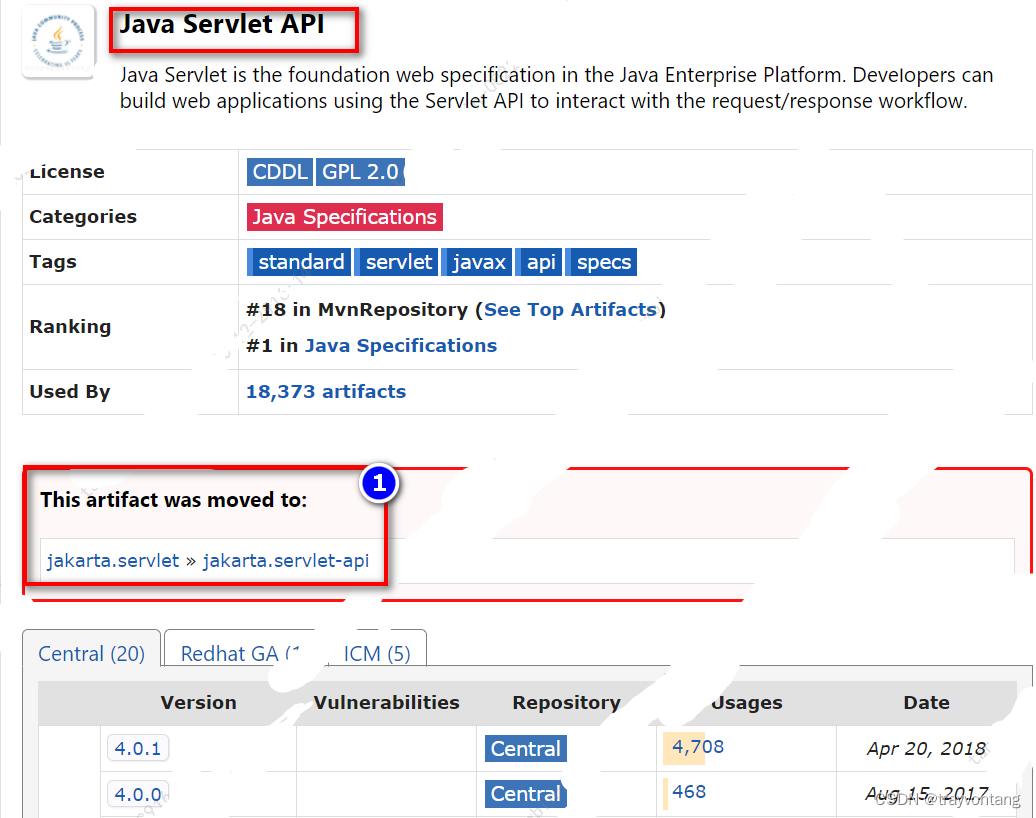Screen dimensions: 1036x818
Task: Click the Apr 20, 2018 date cell
Action: [926, 748]
